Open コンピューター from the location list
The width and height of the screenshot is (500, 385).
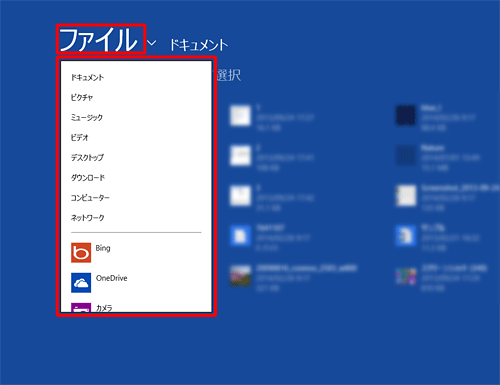point(90,198)
